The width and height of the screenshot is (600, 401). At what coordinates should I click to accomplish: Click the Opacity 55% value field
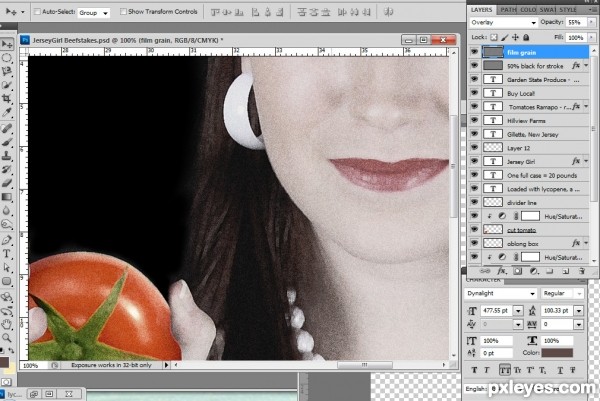pyautogui.click(x=577, y=22)
